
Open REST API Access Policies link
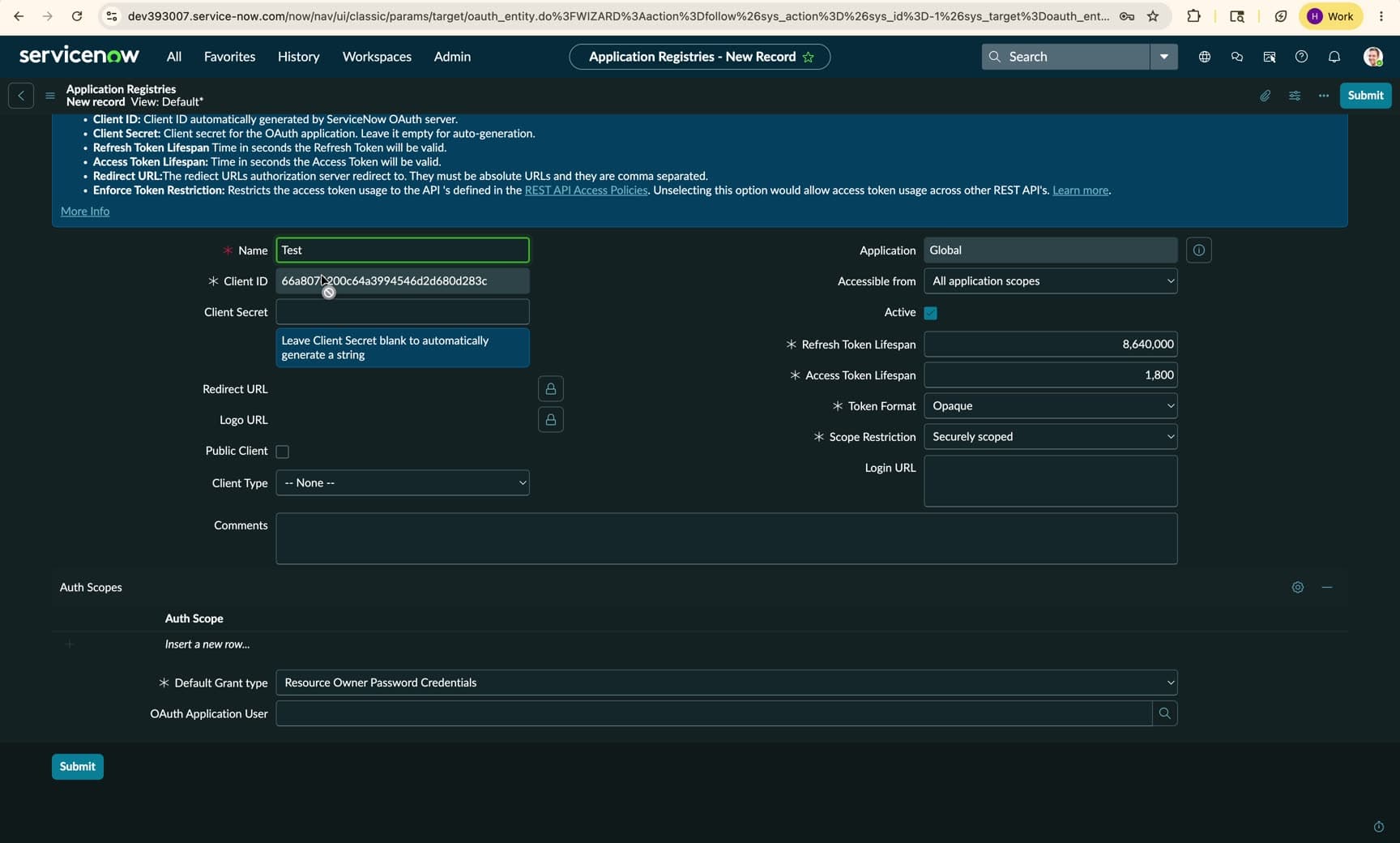(586, 190)
